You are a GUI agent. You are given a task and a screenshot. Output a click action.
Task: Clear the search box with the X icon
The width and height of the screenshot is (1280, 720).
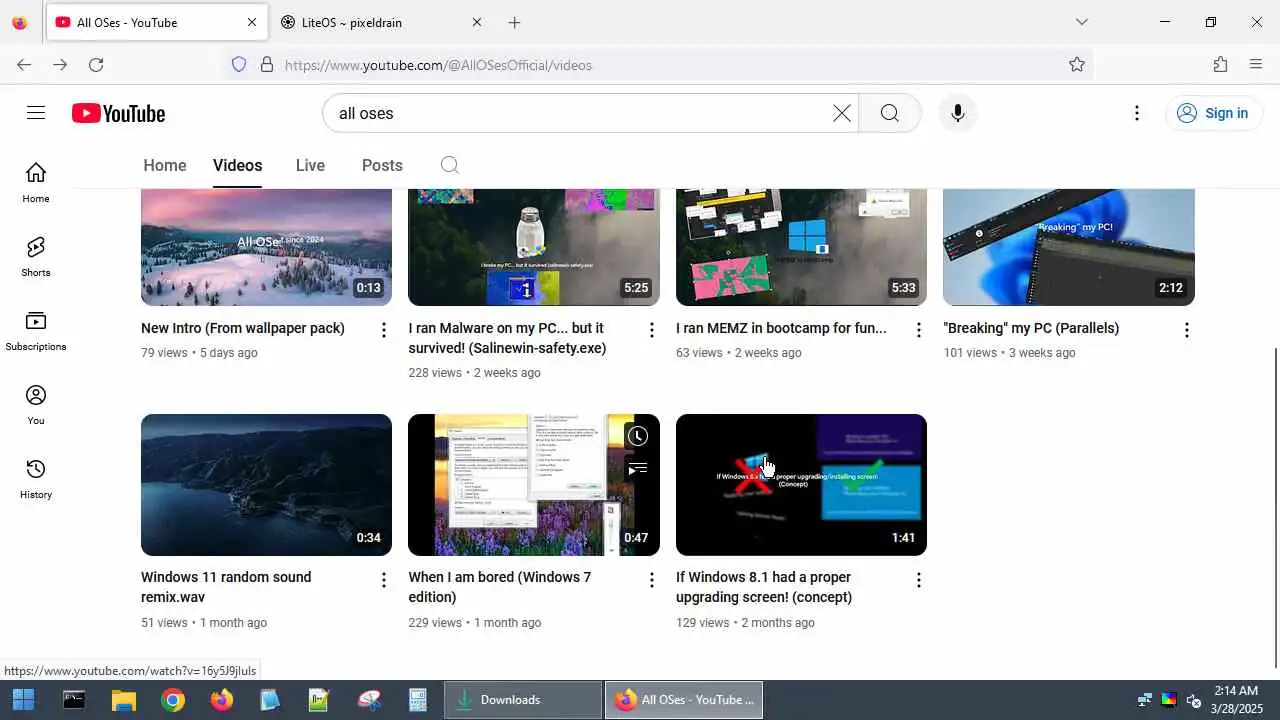pyautogui.click(x=842, y=113)
